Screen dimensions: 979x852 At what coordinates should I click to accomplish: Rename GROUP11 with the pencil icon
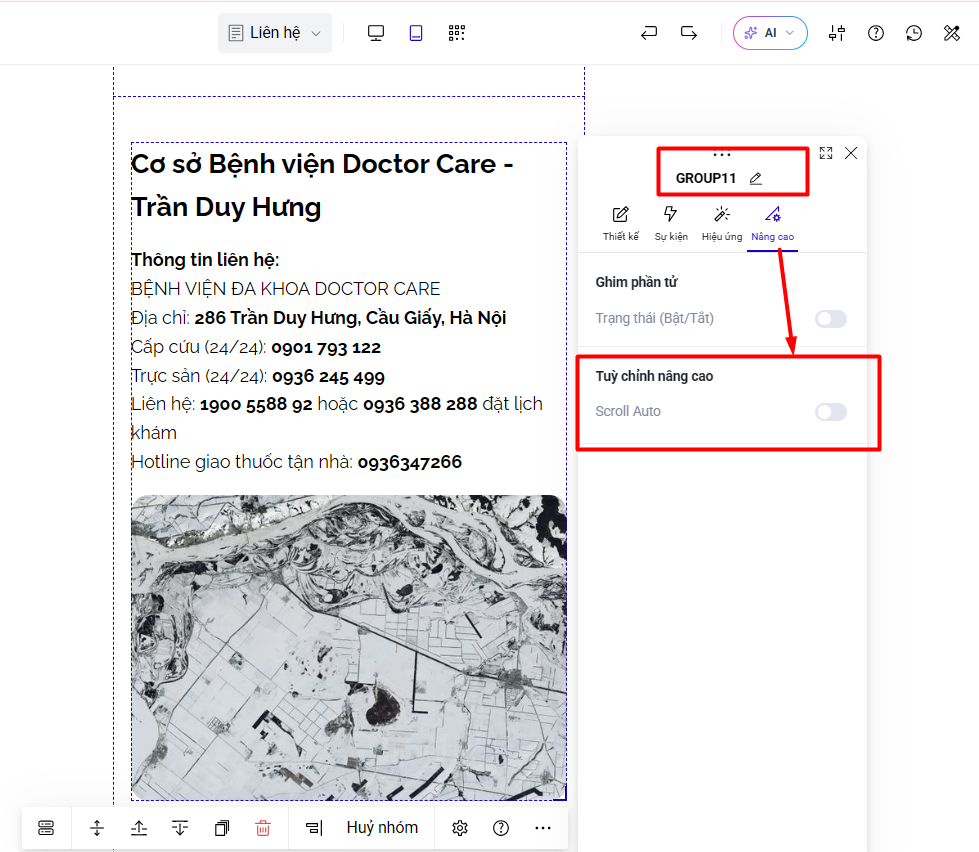(755, 179)
